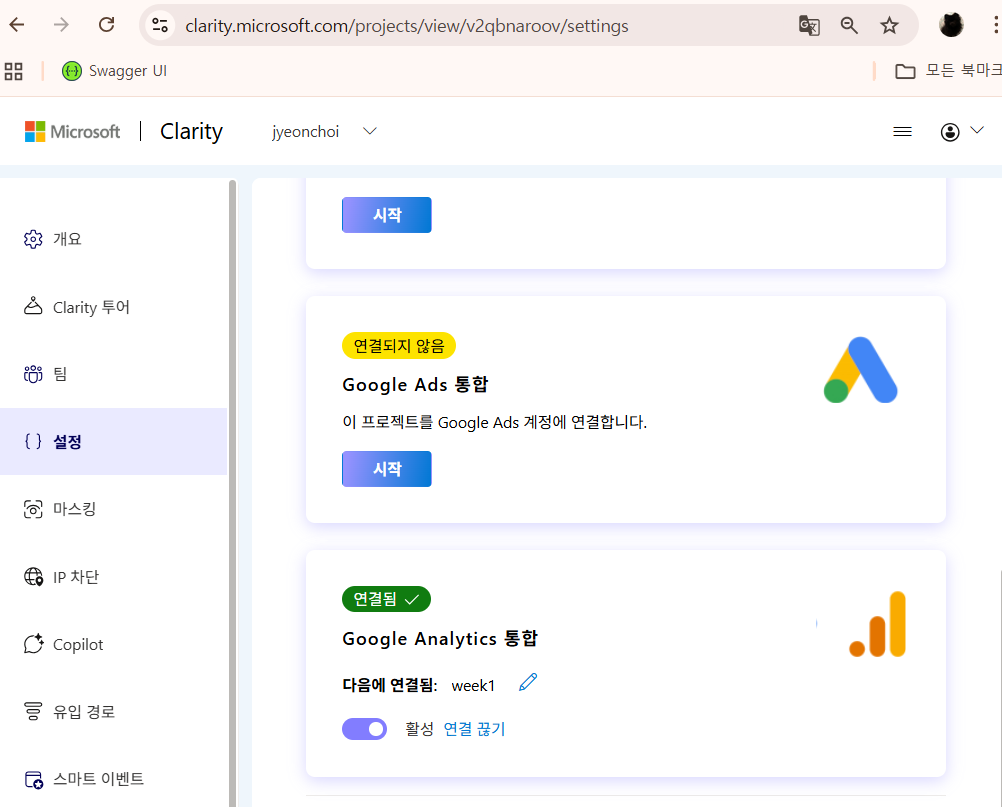Click the Microsoft logo
The width and height of the screenshot is (1002, 807).
point(72,132)
